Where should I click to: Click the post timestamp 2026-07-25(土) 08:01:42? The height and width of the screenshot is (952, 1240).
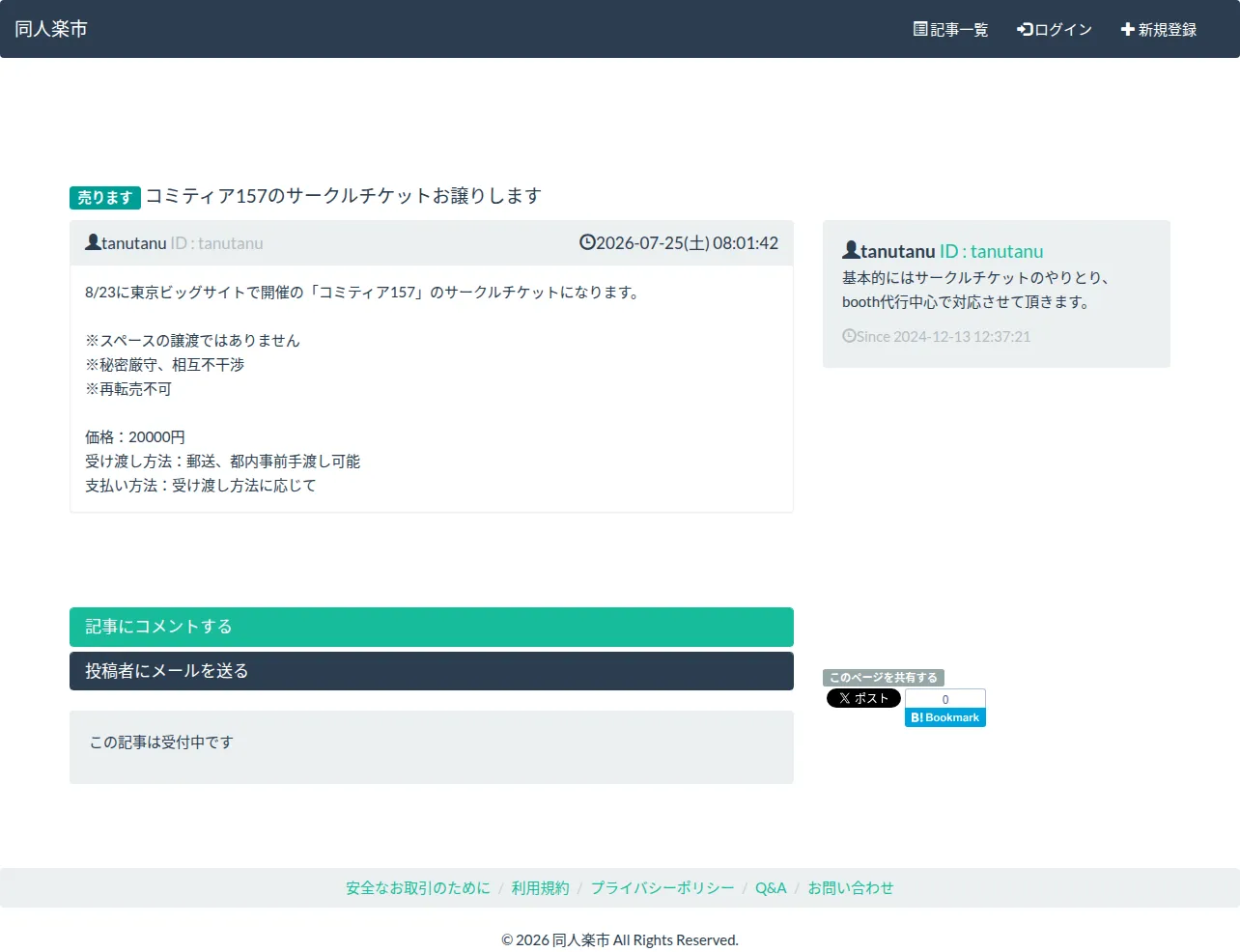(x=687, y=243)
